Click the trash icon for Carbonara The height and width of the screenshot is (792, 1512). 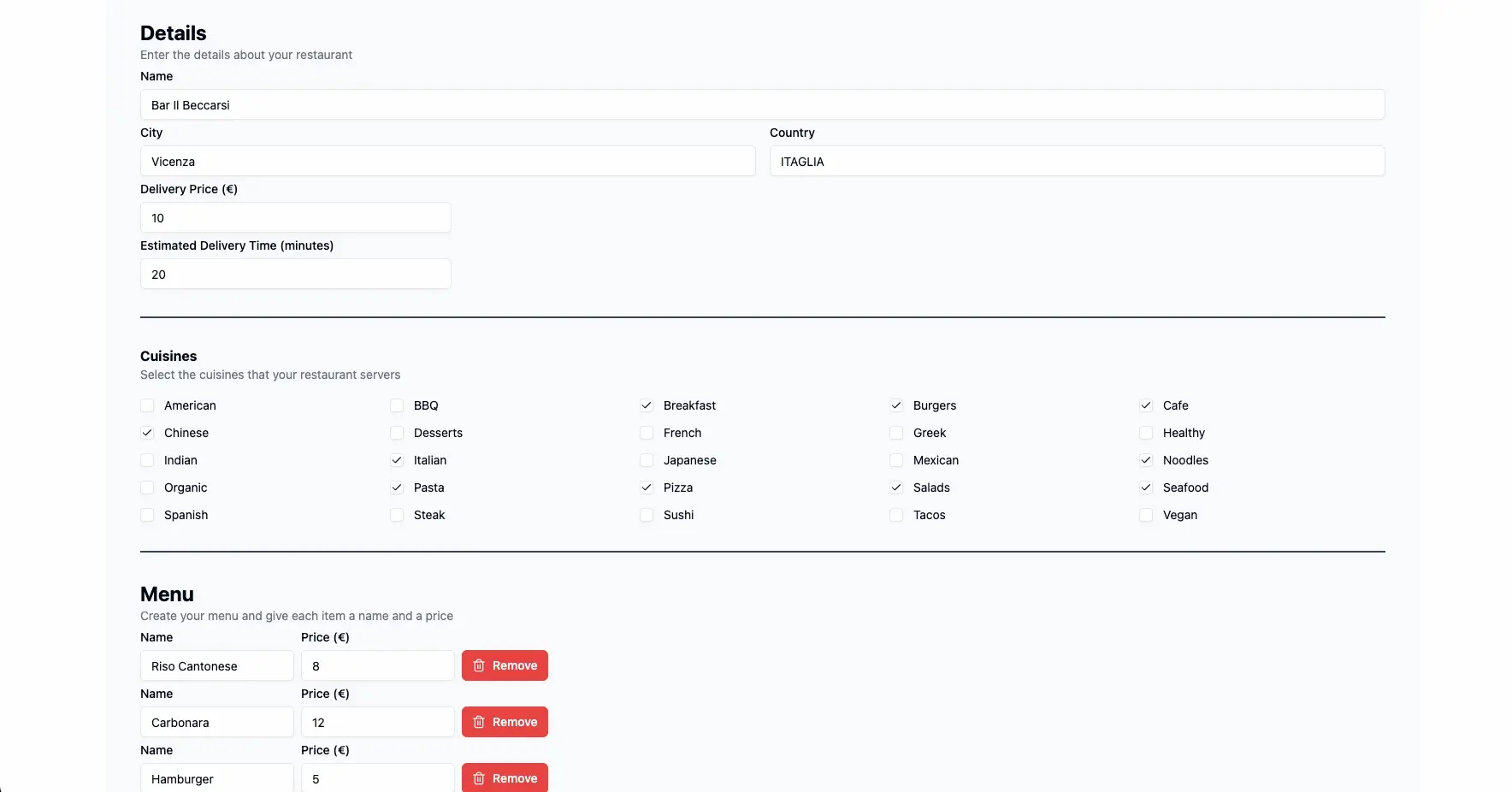(x=478, y=722)
